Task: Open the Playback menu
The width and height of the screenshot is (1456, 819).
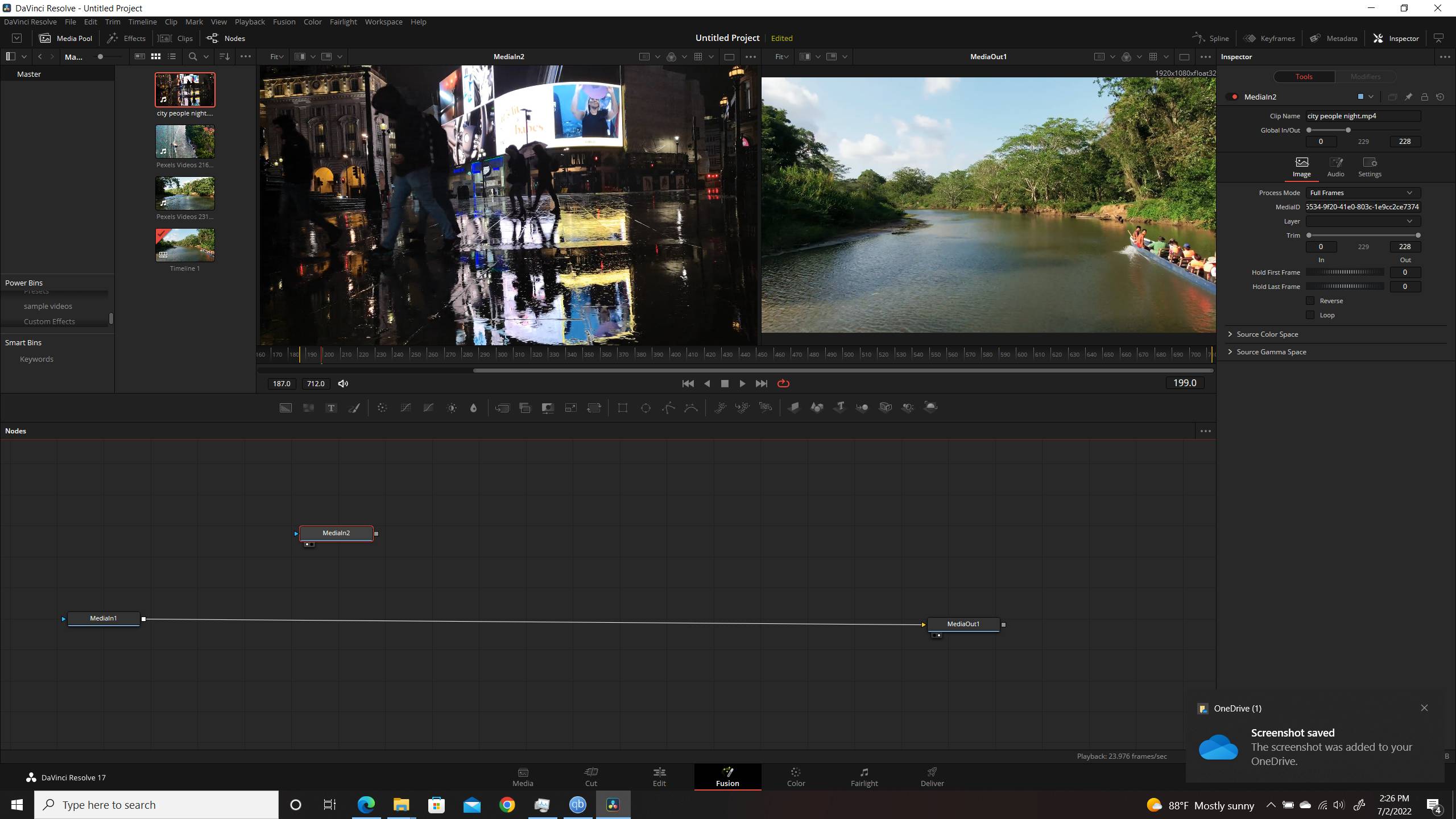Action: coord(250,22)
